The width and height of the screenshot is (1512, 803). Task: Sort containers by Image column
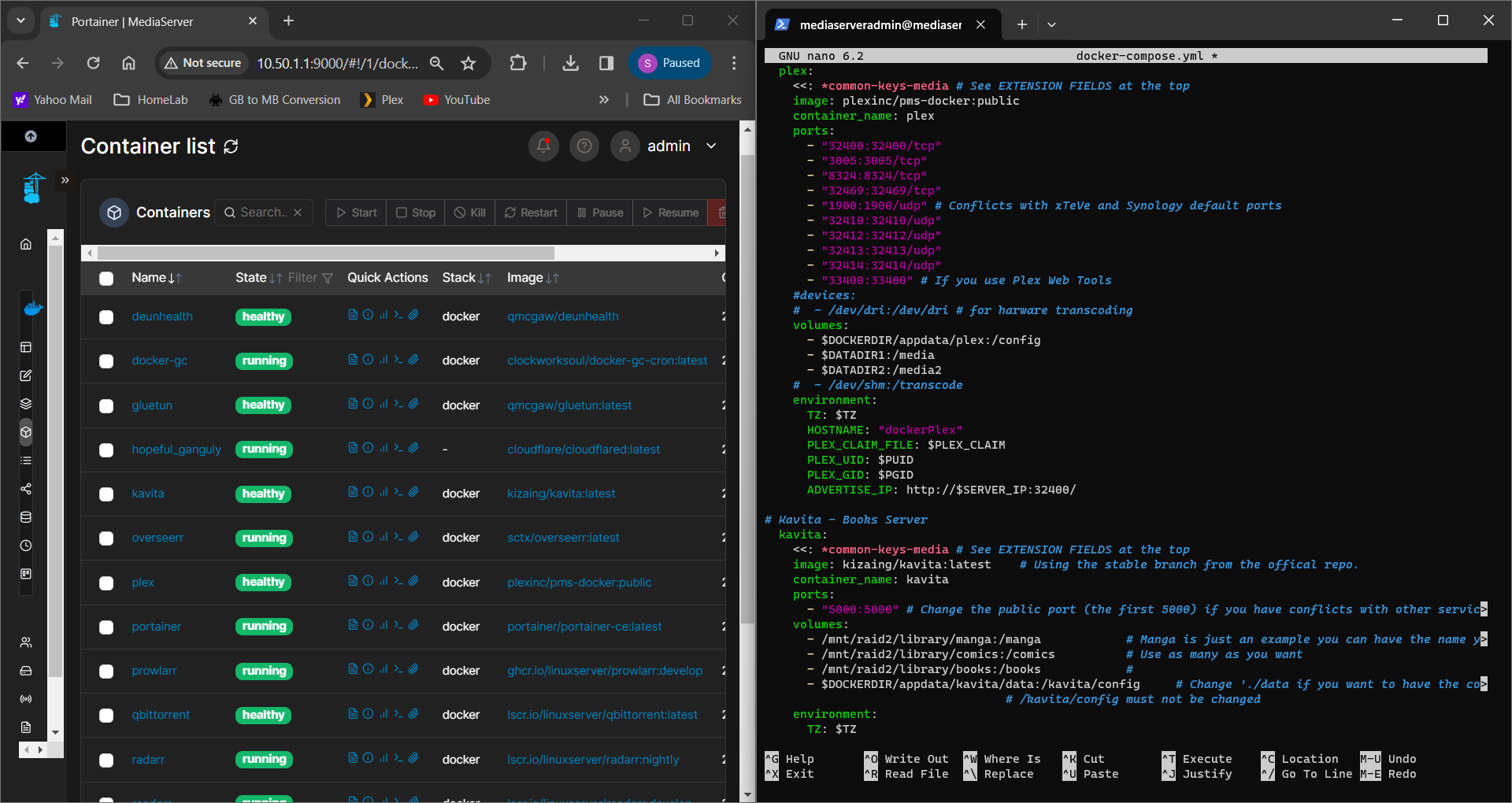pyautogui.click(x=533, y=278)
